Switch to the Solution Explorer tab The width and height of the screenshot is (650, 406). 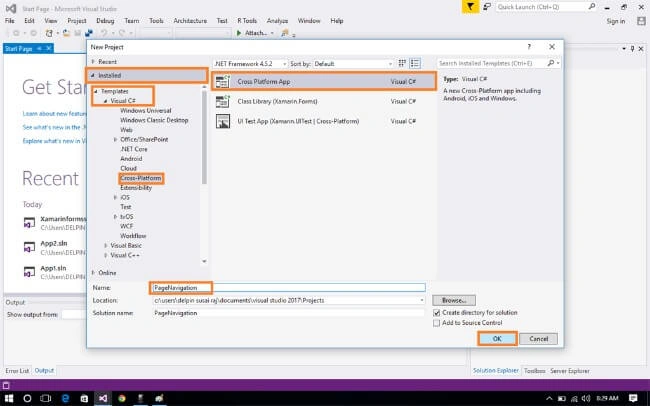(496, 371)
